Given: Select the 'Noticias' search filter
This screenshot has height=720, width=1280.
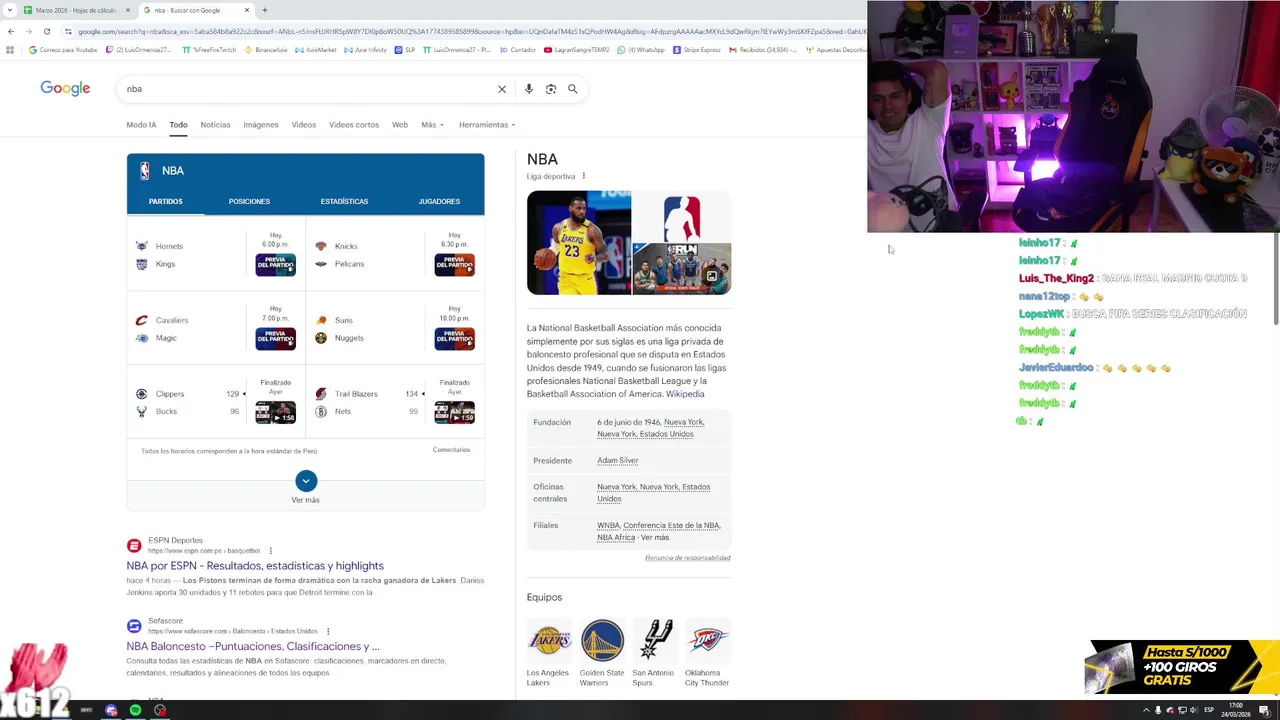Looking at the screenshot, I should pyautogui.click(x=215, y=125).
